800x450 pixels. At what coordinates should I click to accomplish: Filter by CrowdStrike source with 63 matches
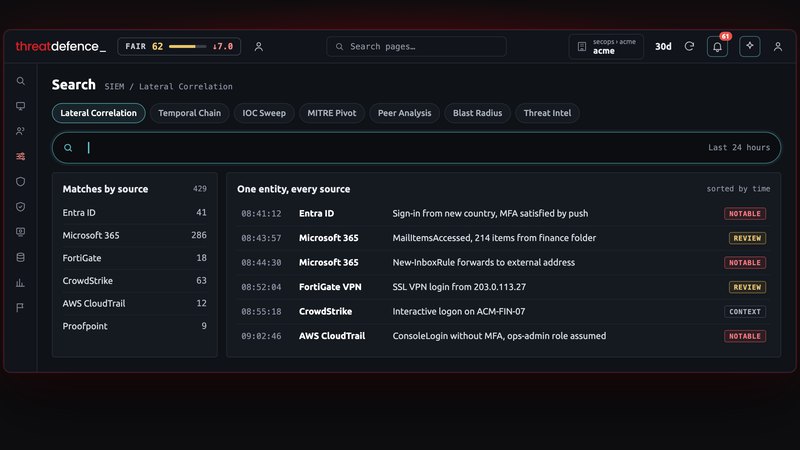click(x=135, y=281)
